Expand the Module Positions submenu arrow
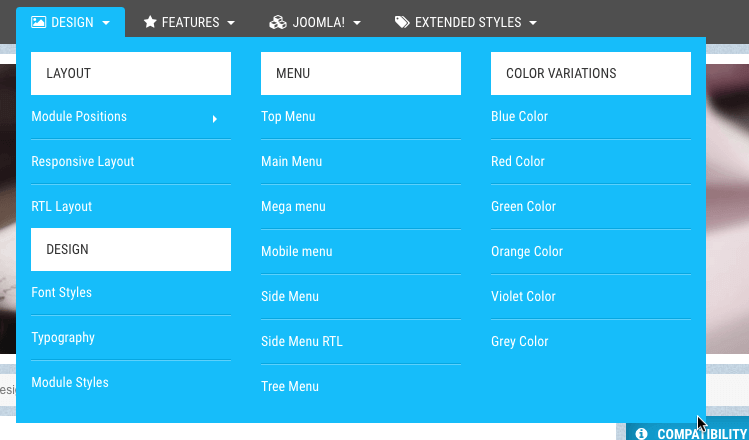The image size is (749, 440). [215, 119]
